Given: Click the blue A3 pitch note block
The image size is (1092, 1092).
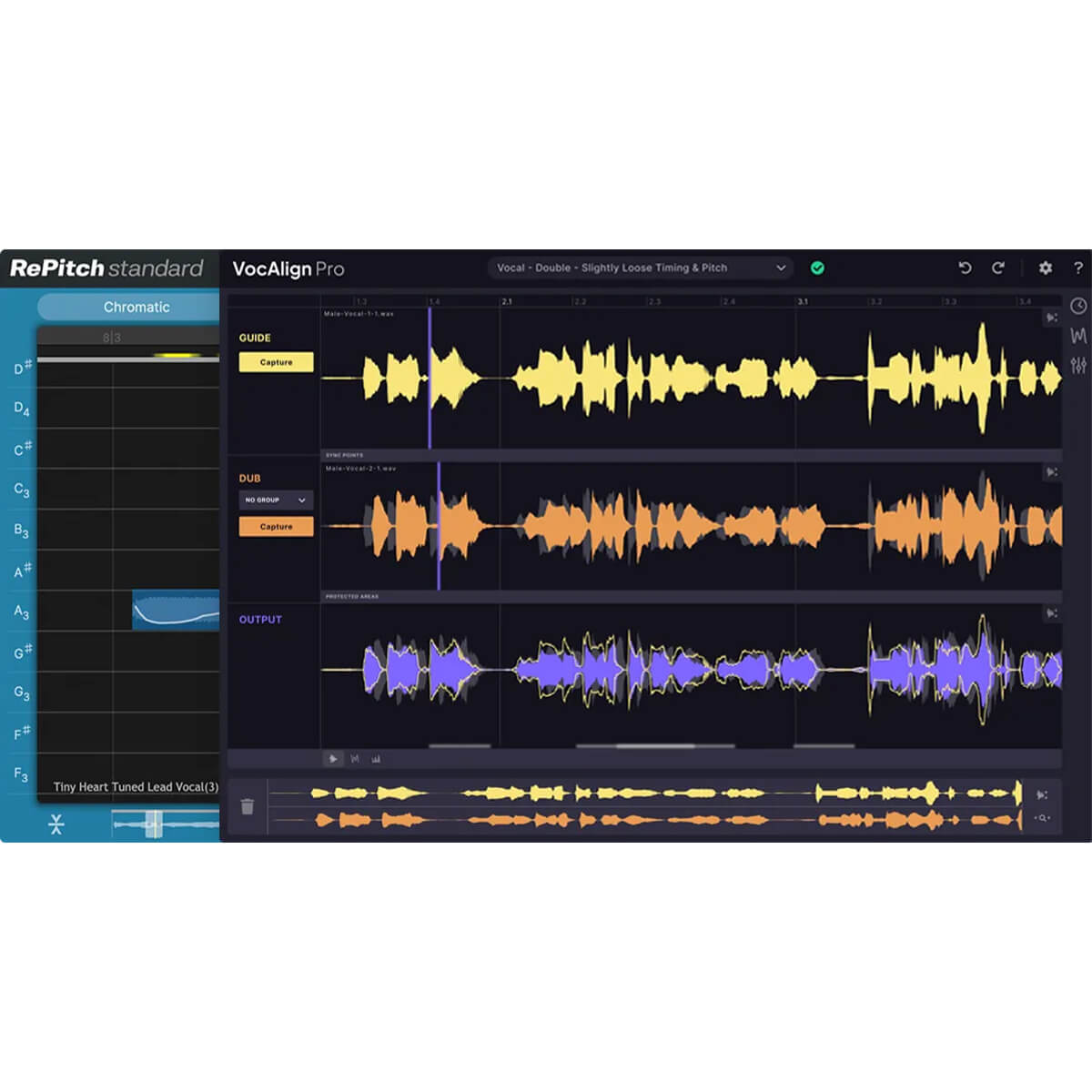Looking at the screenshot, I should click(176, 610).
